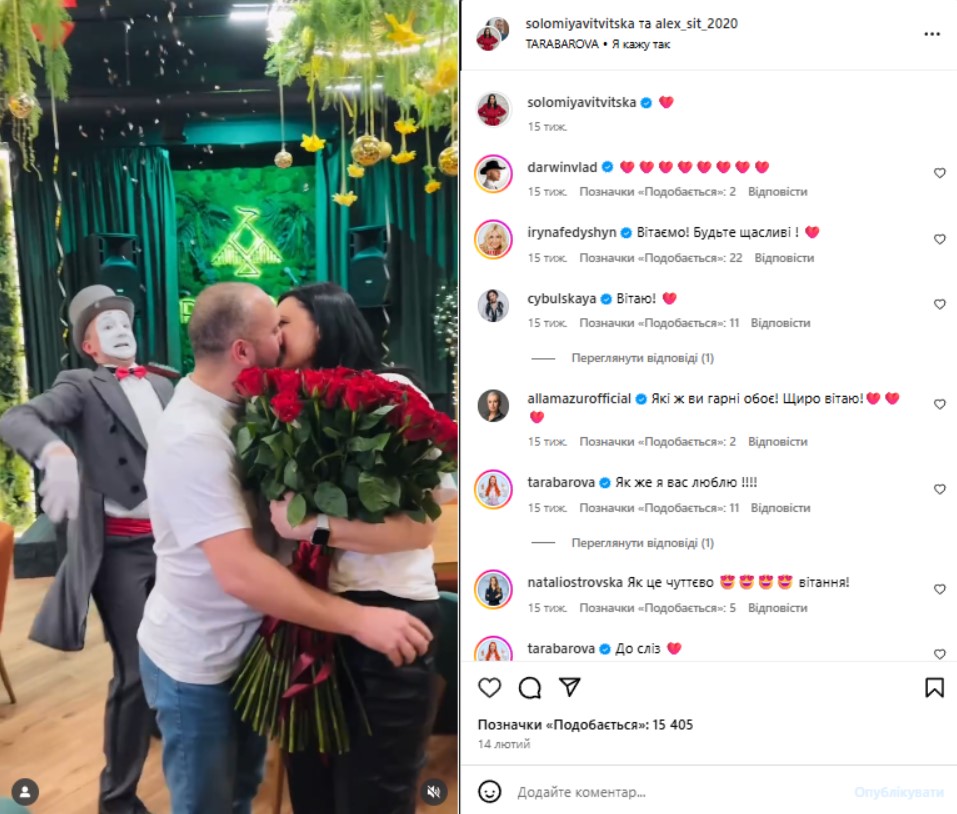The image size is (957, 814).
Task: Like irynafedyshyn's comment
Action: pyautogui.click(x=939, y=239)
